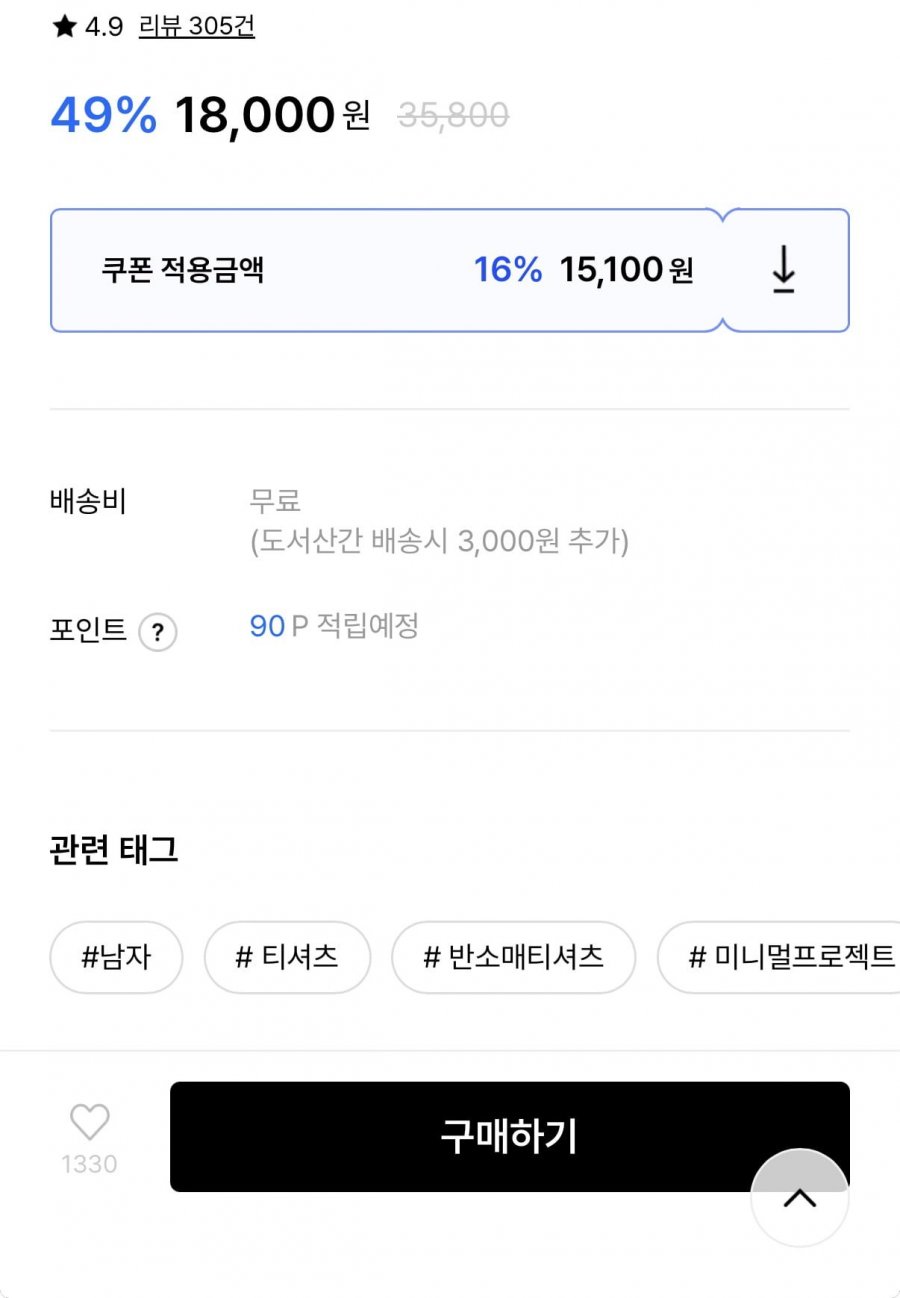Open the 리뷰 305건 reviews link

(197, 27)
